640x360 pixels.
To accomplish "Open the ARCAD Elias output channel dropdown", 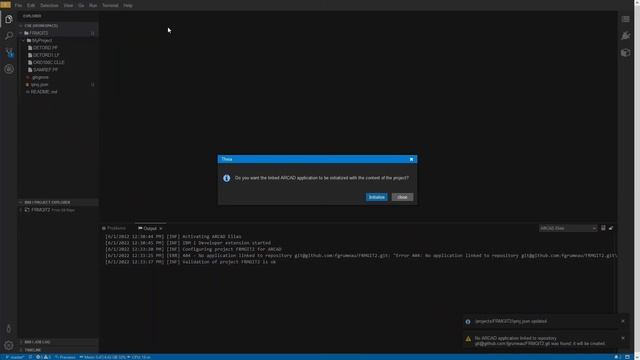I will (x=568, y=228).
